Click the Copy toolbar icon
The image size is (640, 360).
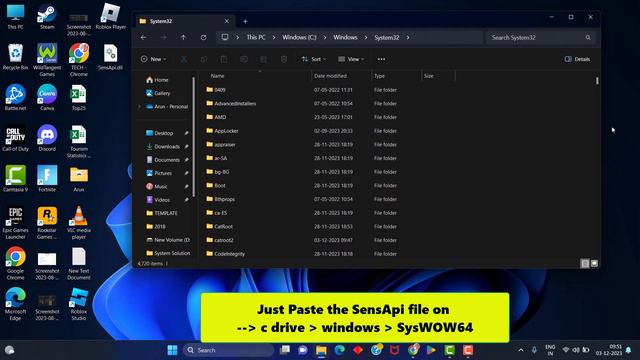coord(204,59)
